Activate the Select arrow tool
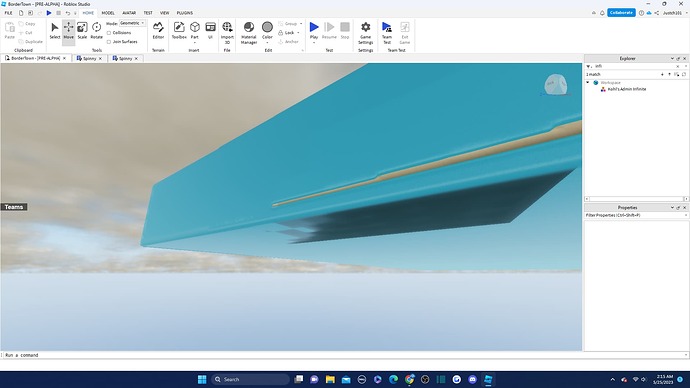 click(55, 31)
